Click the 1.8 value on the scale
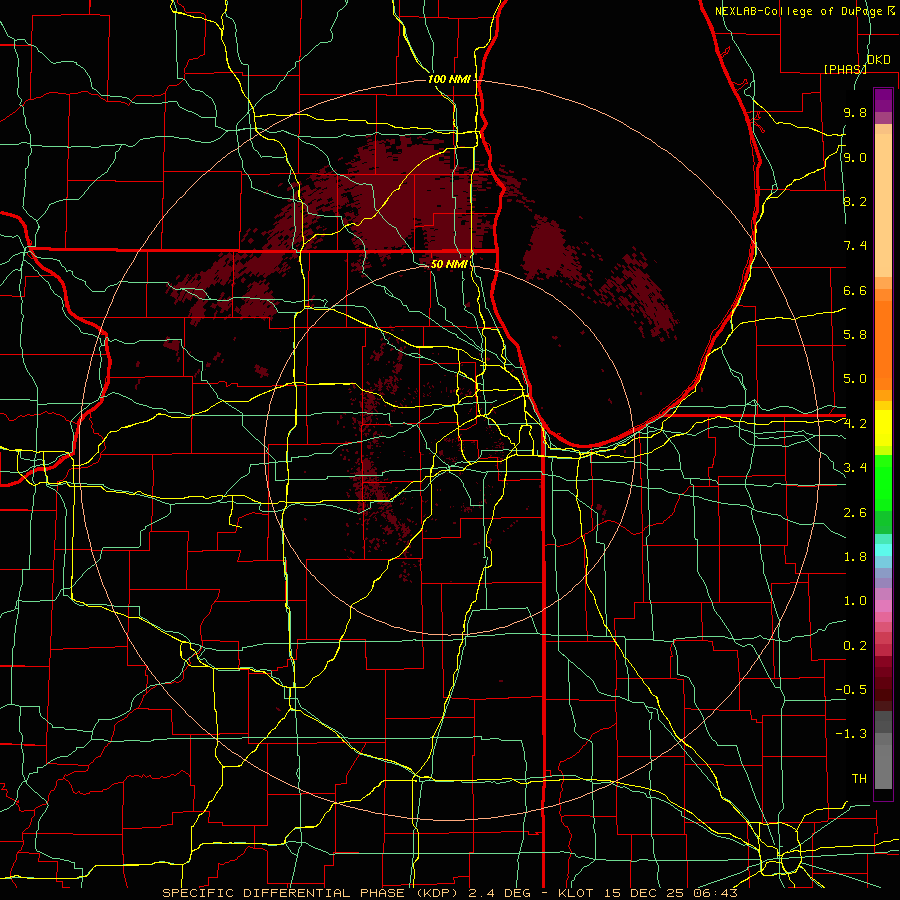The height and width of the screenshot is (900, 900). click(x=855, y=557)
